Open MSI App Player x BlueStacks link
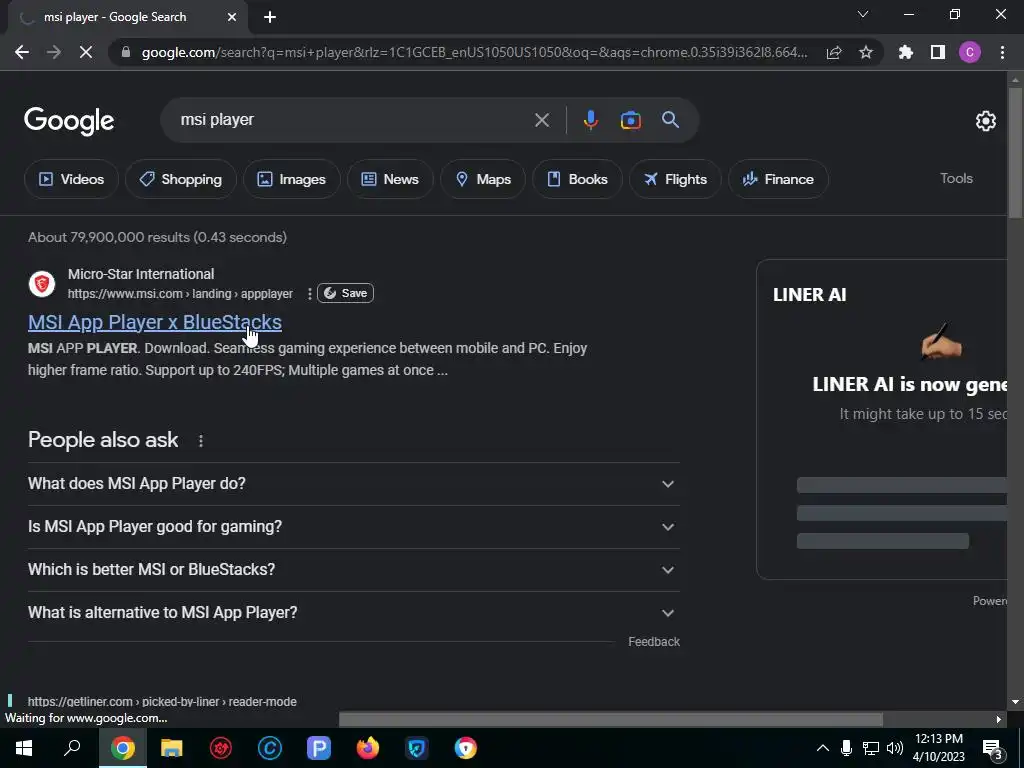Screen dimensions: 1024x768 (x=155, y=322)
